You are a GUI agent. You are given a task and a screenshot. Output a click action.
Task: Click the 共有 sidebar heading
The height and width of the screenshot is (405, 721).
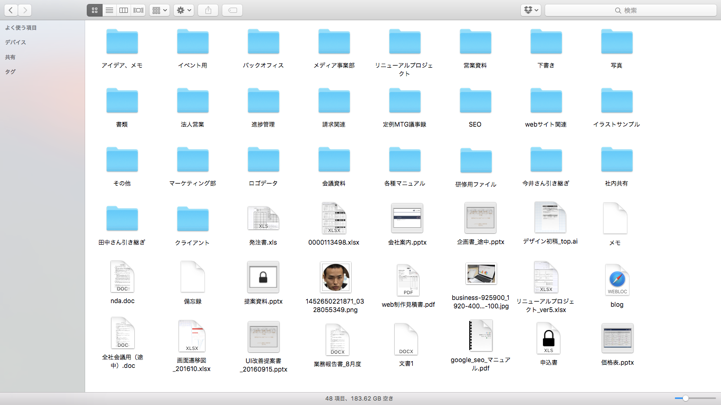tap(10, 57)
